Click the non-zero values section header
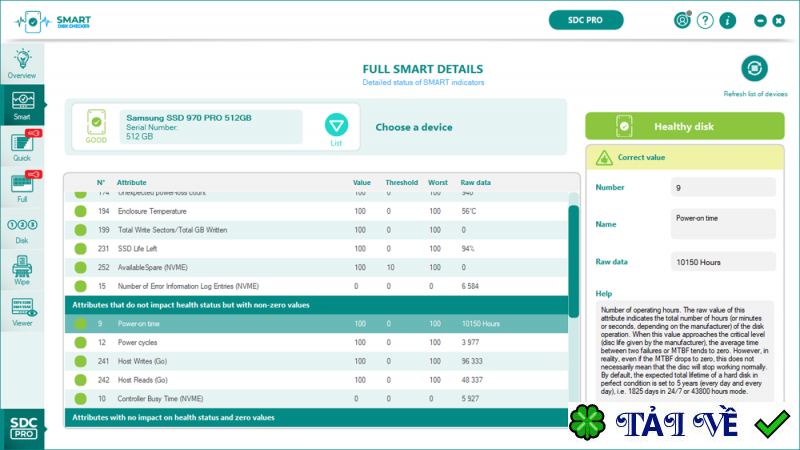 [316, 305]
